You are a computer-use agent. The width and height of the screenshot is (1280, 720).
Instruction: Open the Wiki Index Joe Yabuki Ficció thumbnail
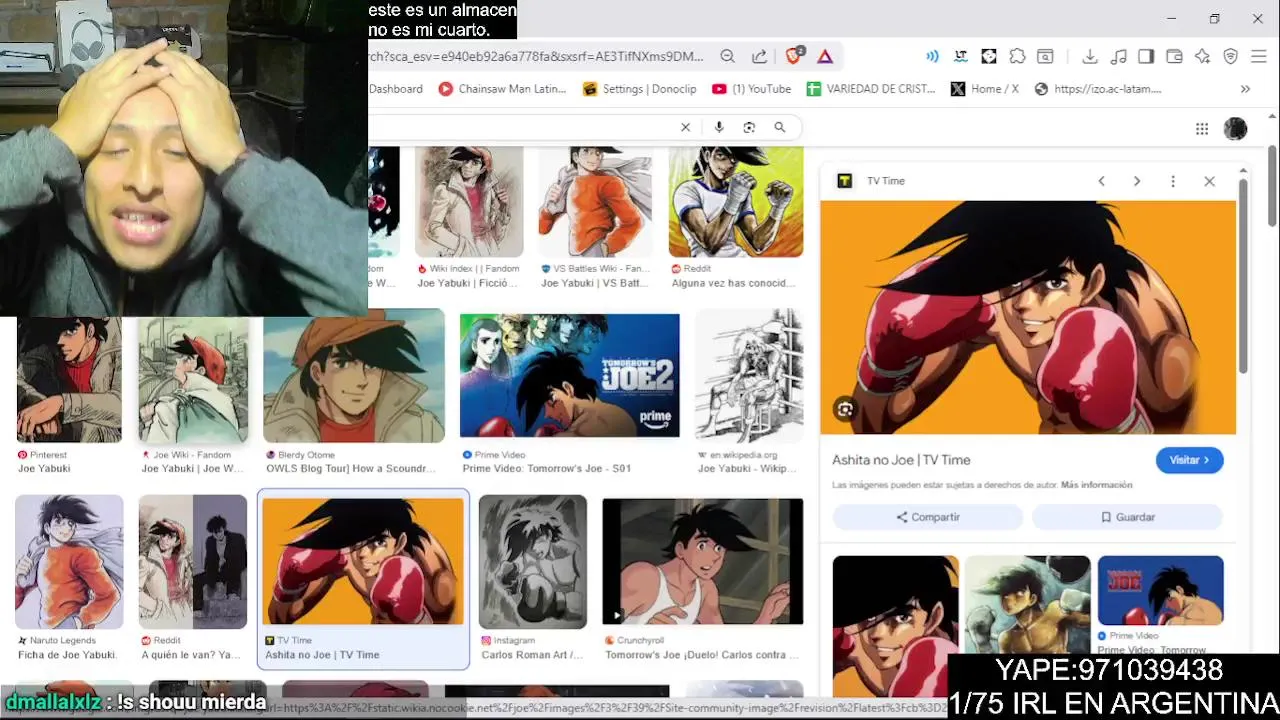click(x=469, y=202)
